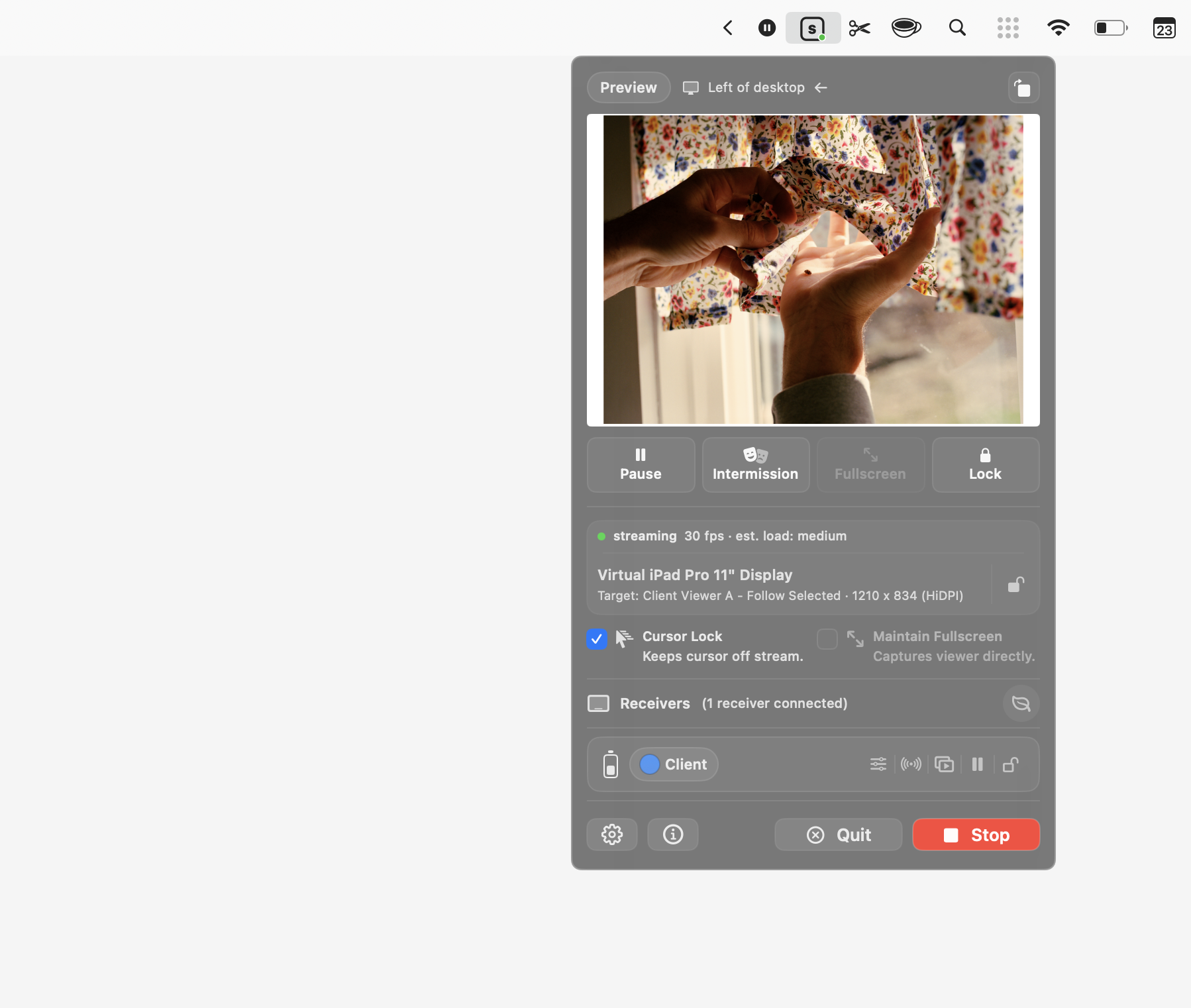Click the Maintain Fullscreen arrows icon

(x=855, y=638)
